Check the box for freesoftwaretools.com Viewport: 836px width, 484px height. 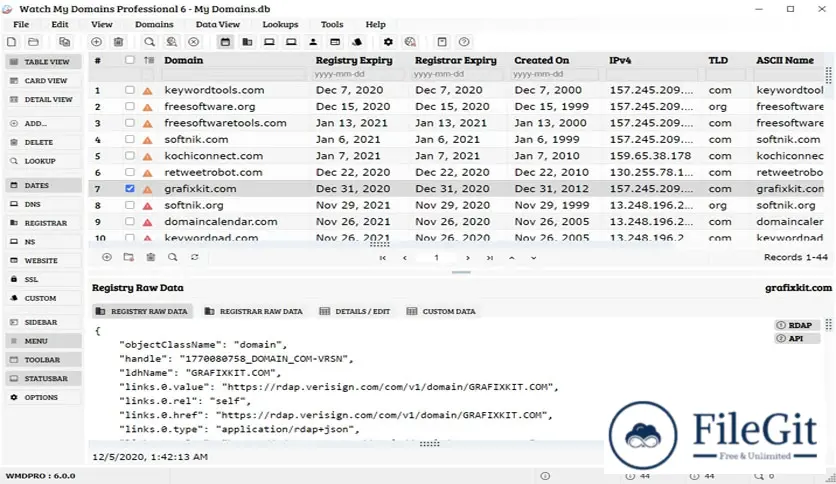tap(130, 123)
